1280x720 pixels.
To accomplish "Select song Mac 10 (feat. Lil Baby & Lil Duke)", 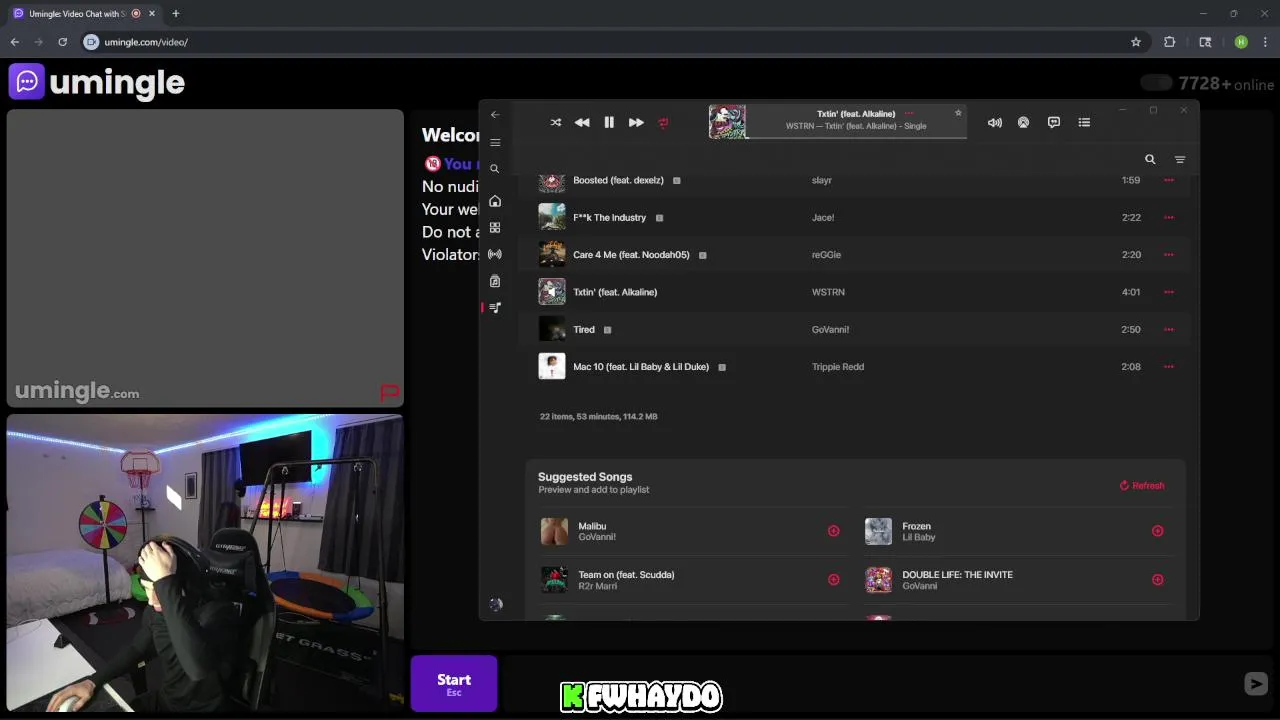I will coord(641,367).
